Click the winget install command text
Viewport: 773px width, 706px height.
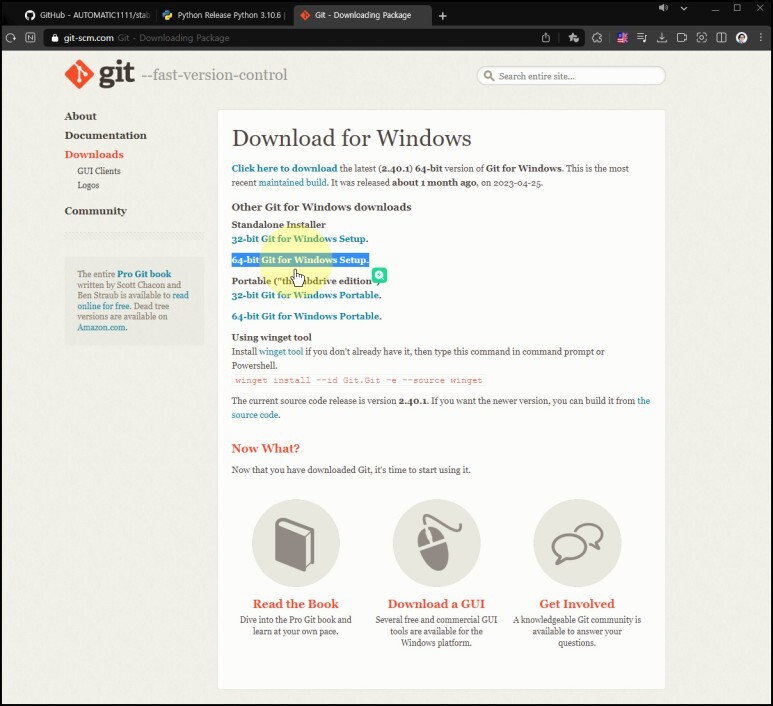(358, 381)
